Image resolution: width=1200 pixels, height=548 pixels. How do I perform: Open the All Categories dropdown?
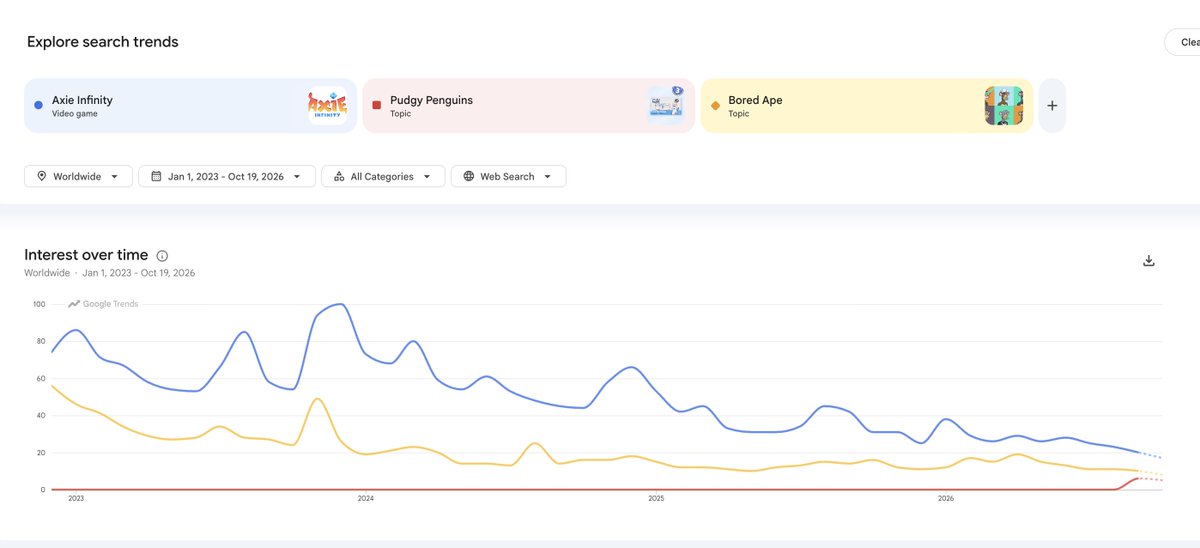[x=383, y=176]
